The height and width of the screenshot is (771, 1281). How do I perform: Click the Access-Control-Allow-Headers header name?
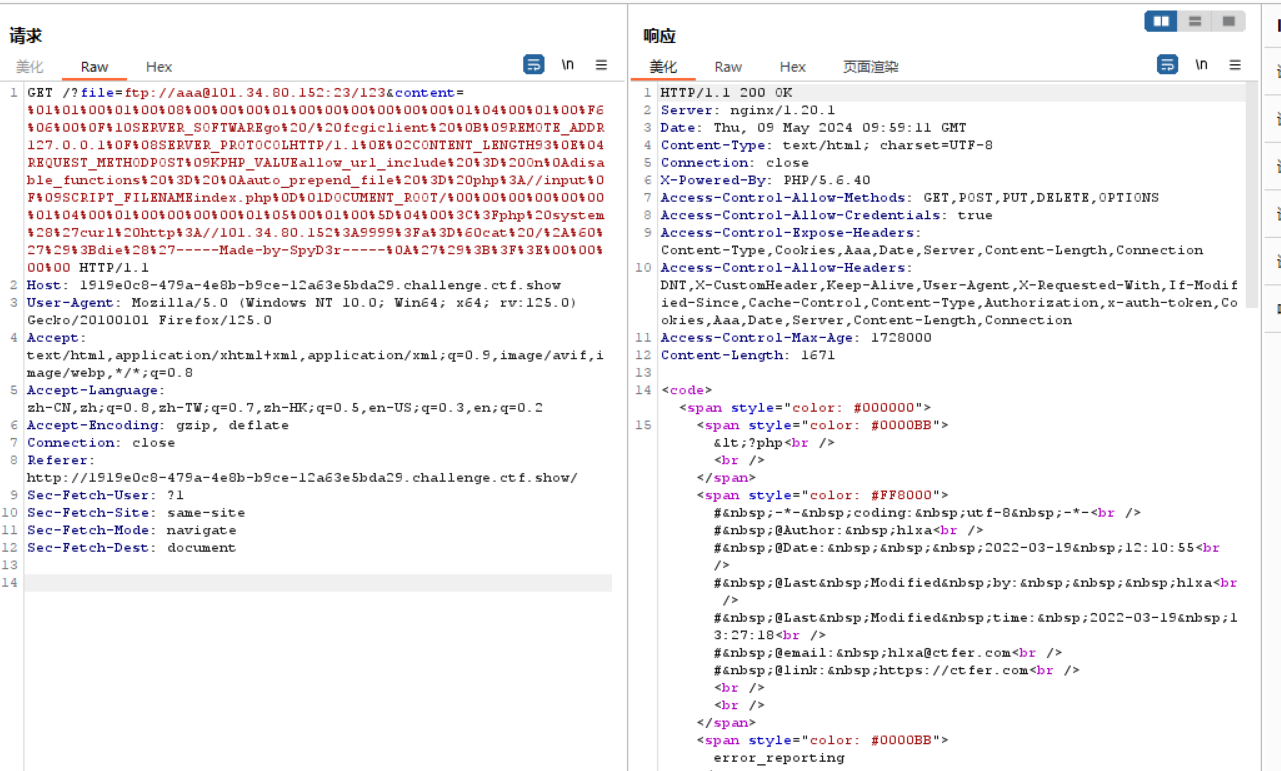click(x=786, y=267)
